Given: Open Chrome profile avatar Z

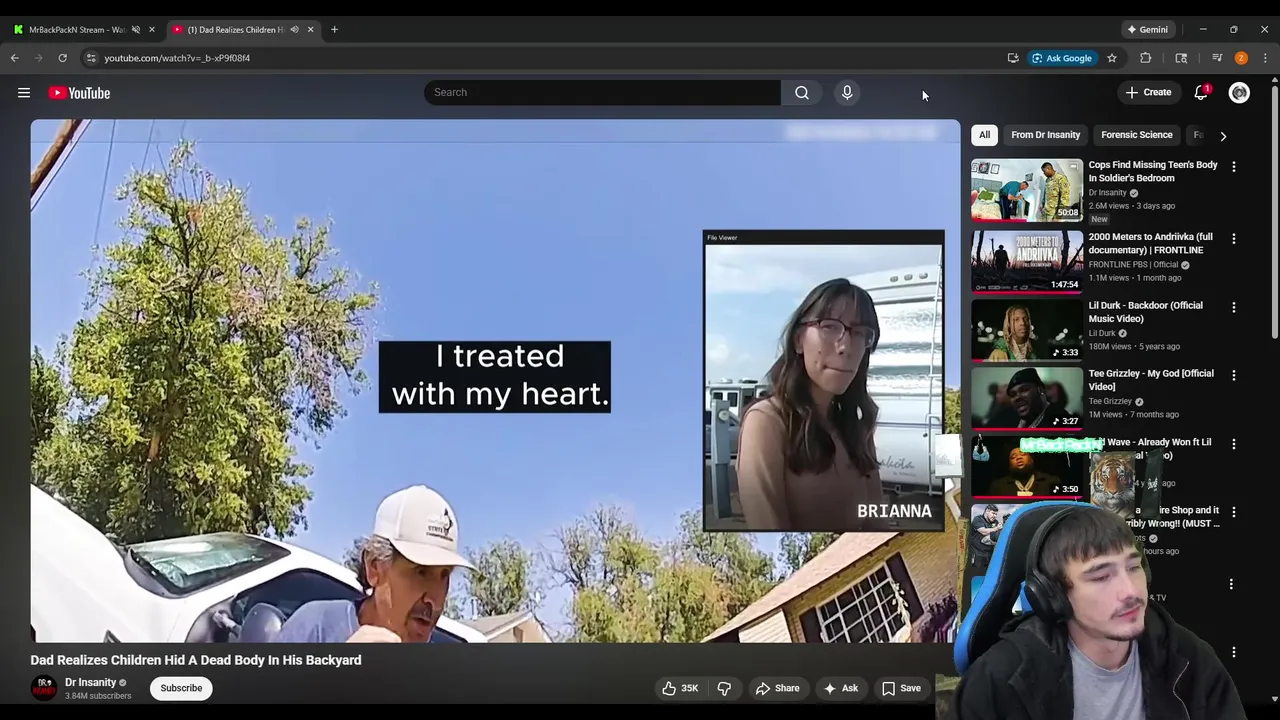Looking at the screenshot, I should (1241, 58).
